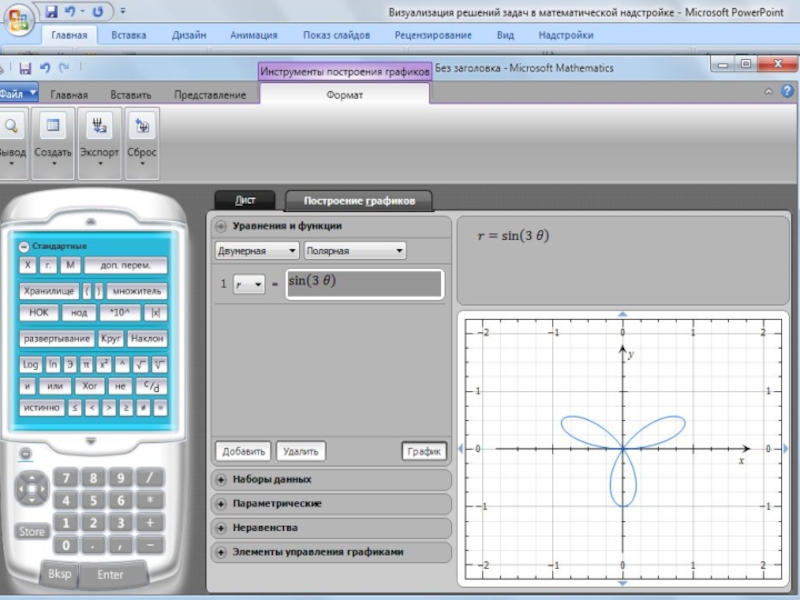
Task: Undo last action in PowerPoint quick access toolbar
Action: pyautogui.click(x=70, y=11)
